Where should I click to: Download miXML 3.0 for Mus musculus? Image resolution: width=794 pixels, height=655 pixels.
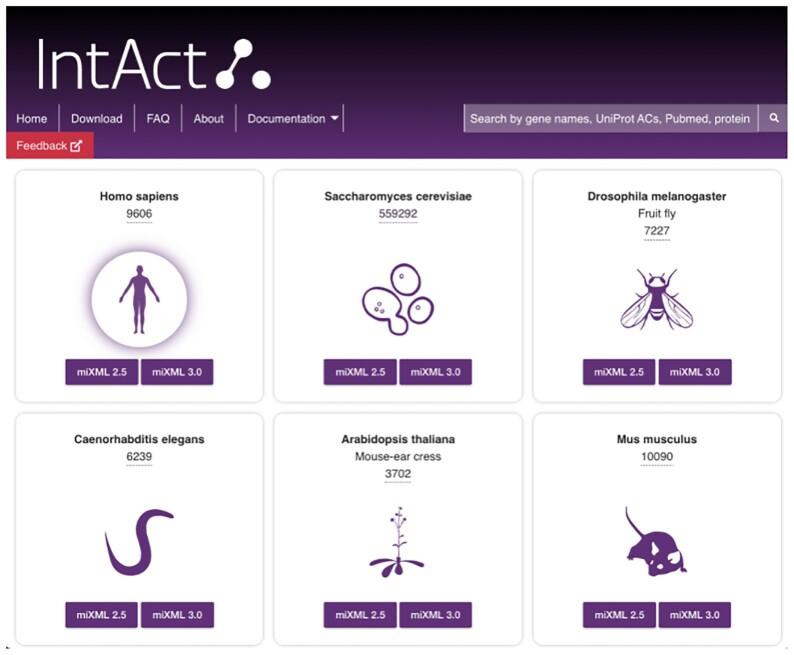[x=695, y=614]
